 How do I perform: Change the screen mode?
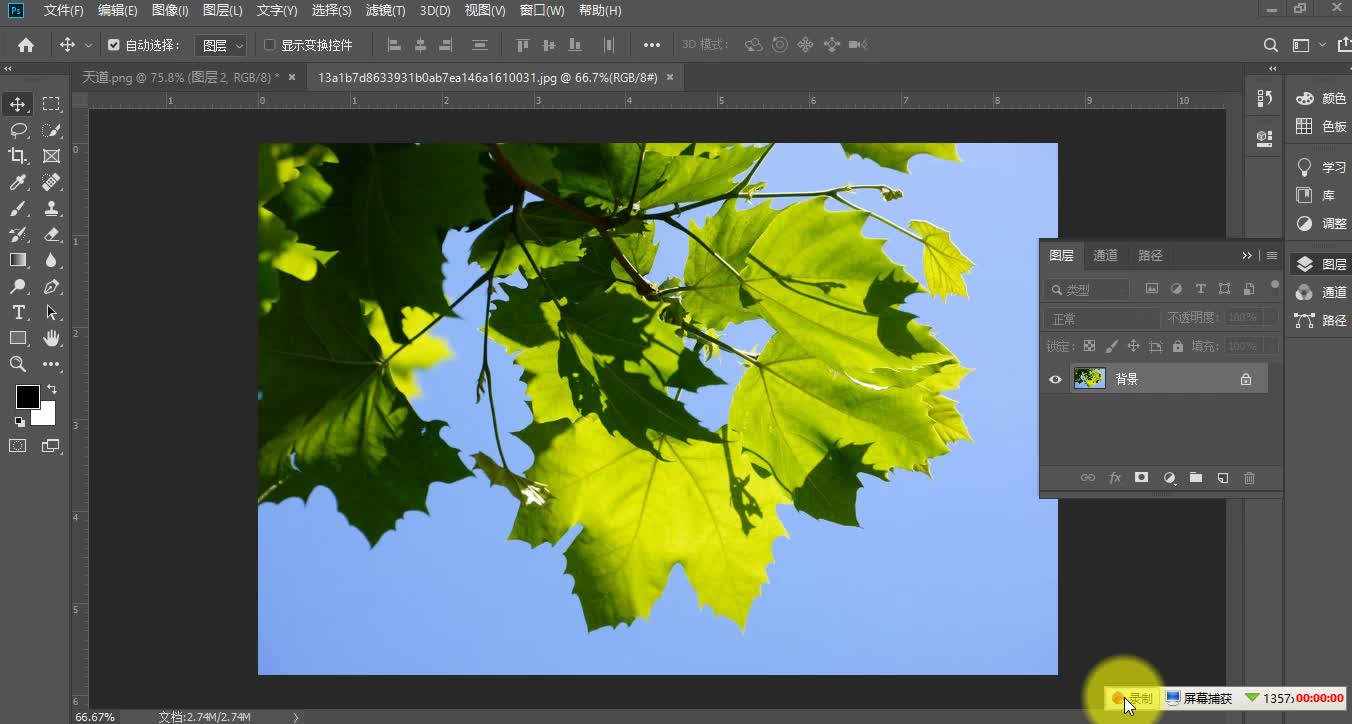(51, 446)
